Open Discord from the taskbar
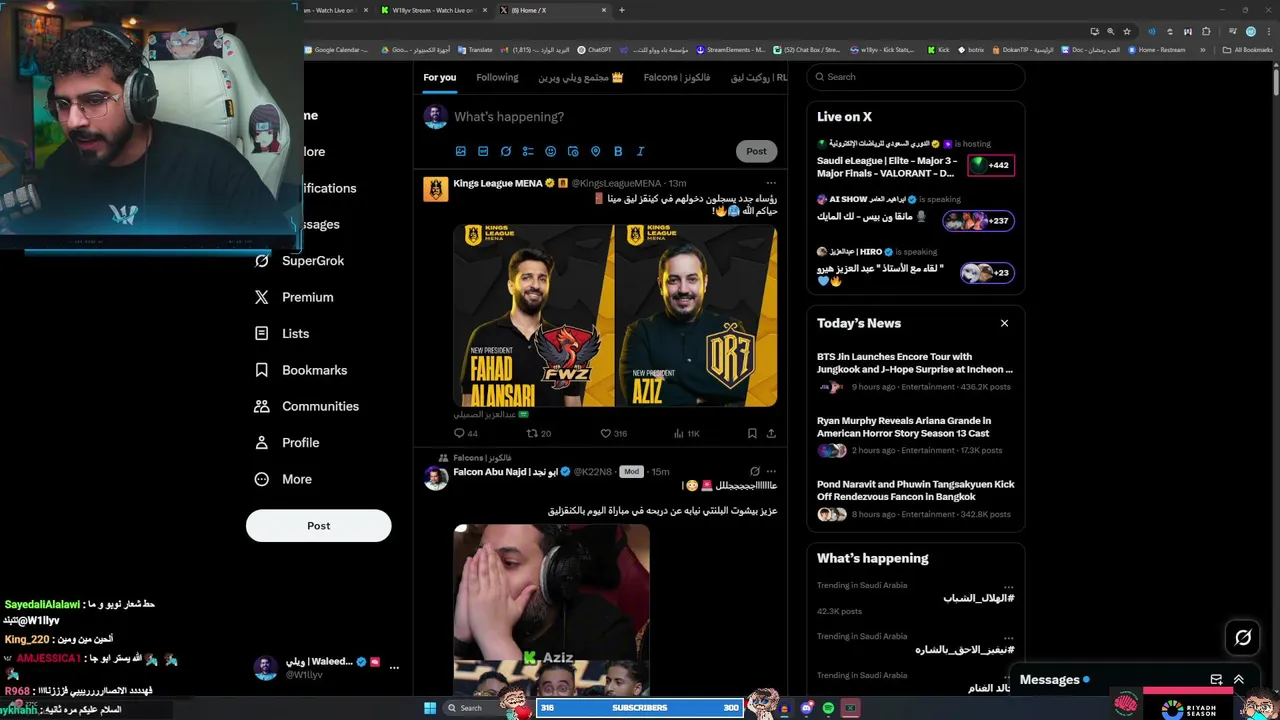 tap(807, 708)
